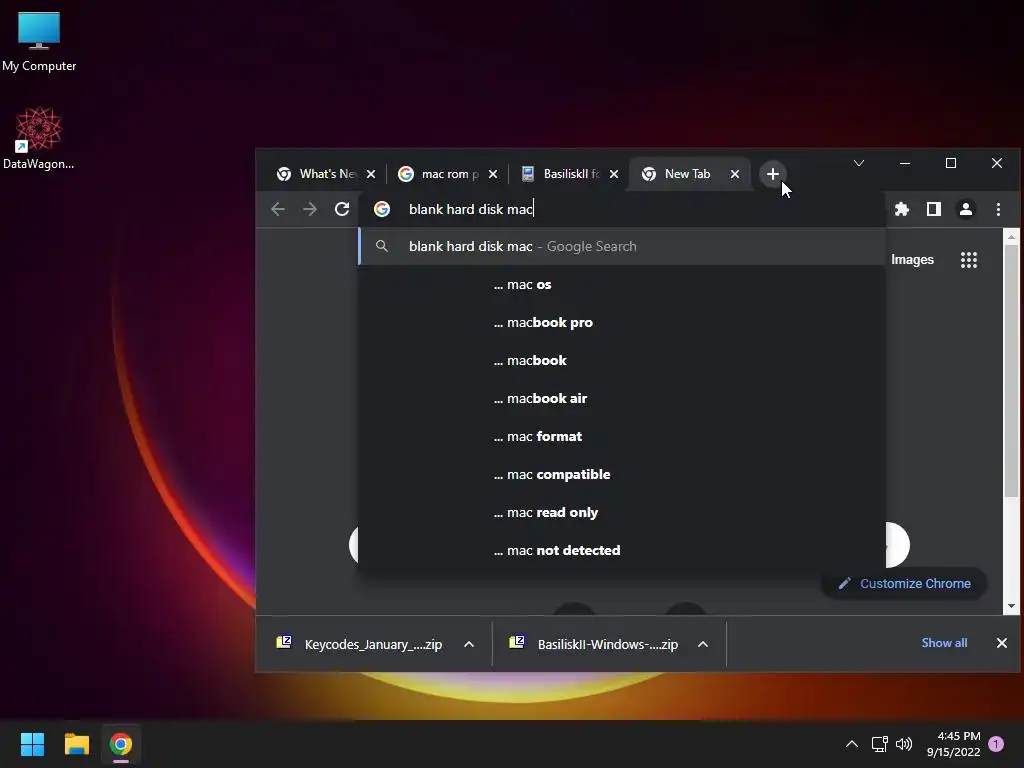Screen dimensions: 1024x768
Task: Select the 'mac not detected' suggestion
Action: 622,551
